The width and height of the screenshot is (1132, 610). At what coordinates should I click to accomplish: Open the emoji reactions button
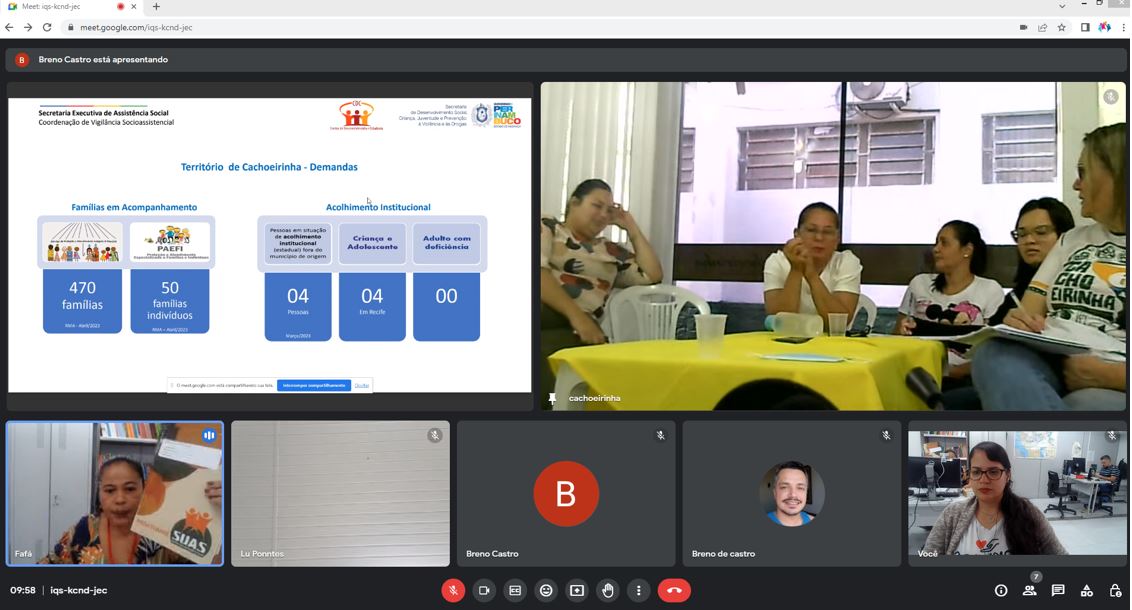546,591
